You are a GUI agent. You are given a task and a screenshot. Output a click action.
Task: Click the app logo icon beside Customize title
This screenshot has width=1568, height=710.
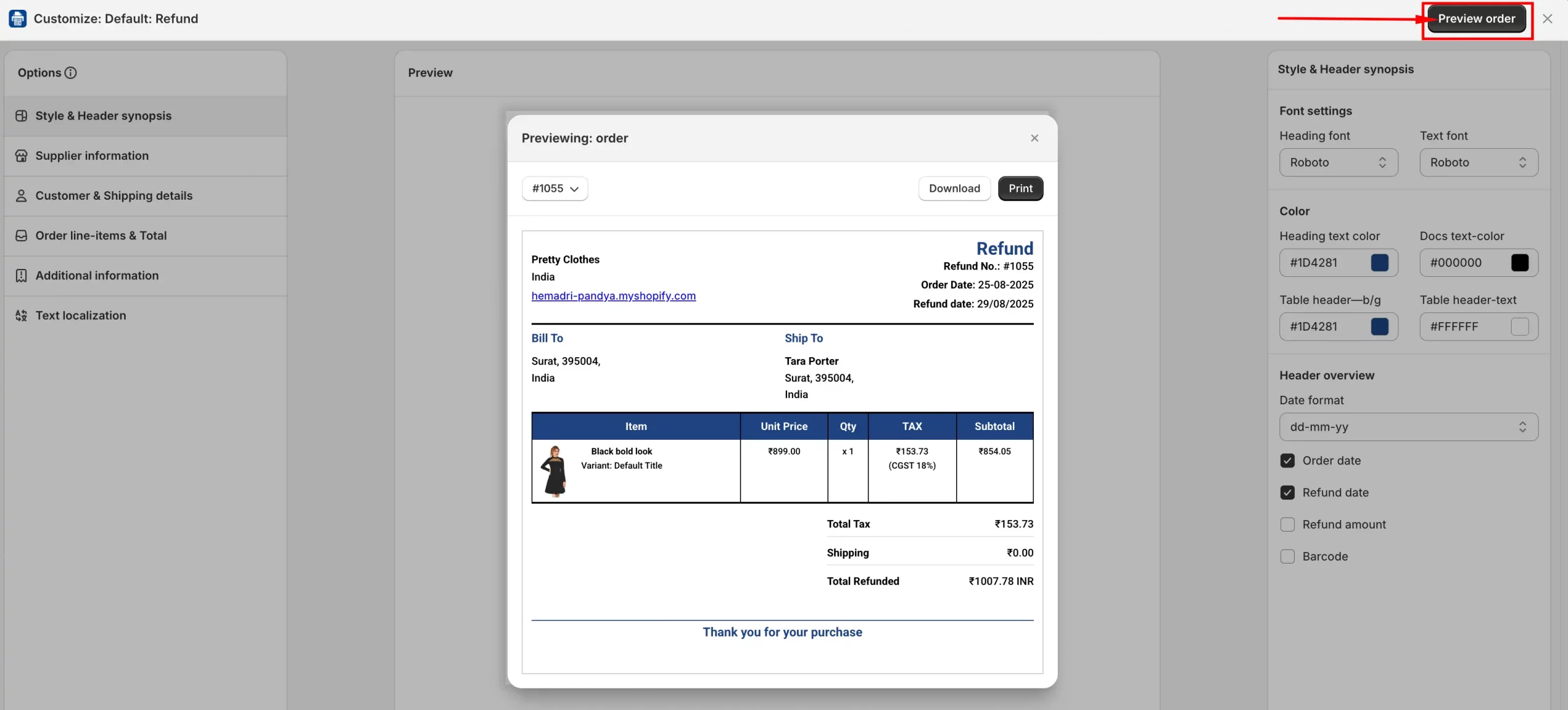click(18, 18)
